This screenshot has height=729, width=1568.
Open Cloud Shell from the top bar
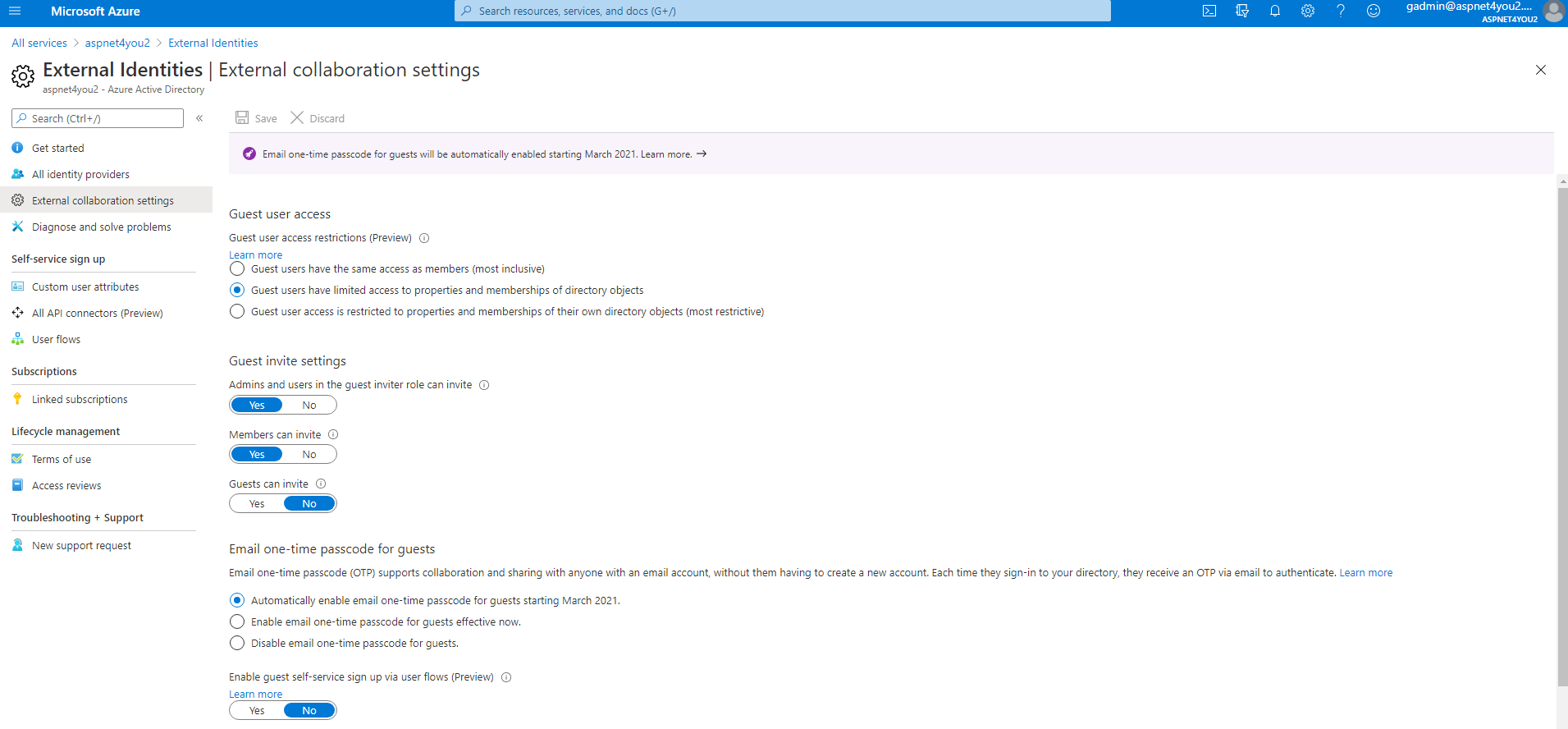point(1209,11)
